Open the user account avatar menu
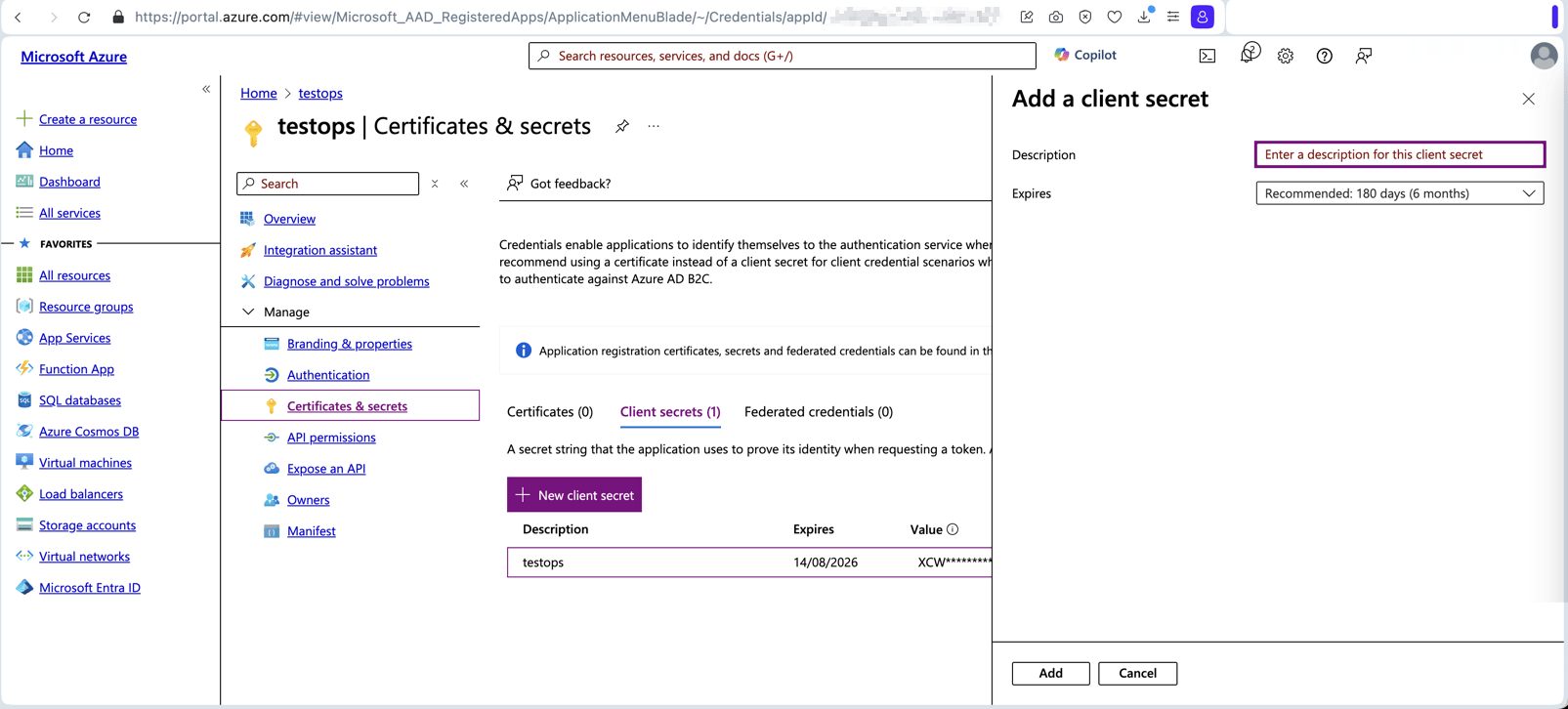This screenshot has height=709, width=1568. [x=1543, y=56]
